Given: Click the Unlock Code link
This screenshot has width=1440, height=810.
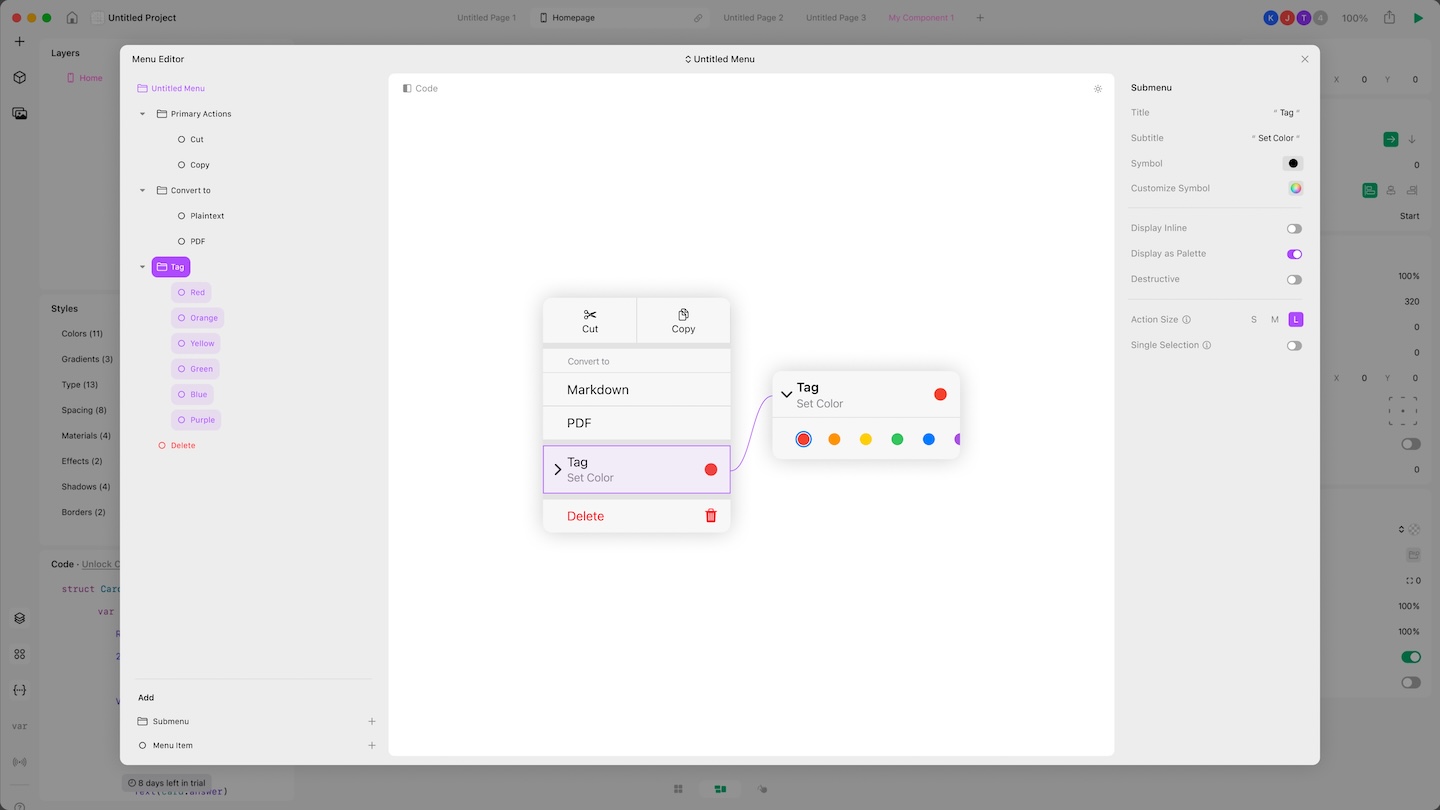Looking at the screenshot, I should 100,564.
